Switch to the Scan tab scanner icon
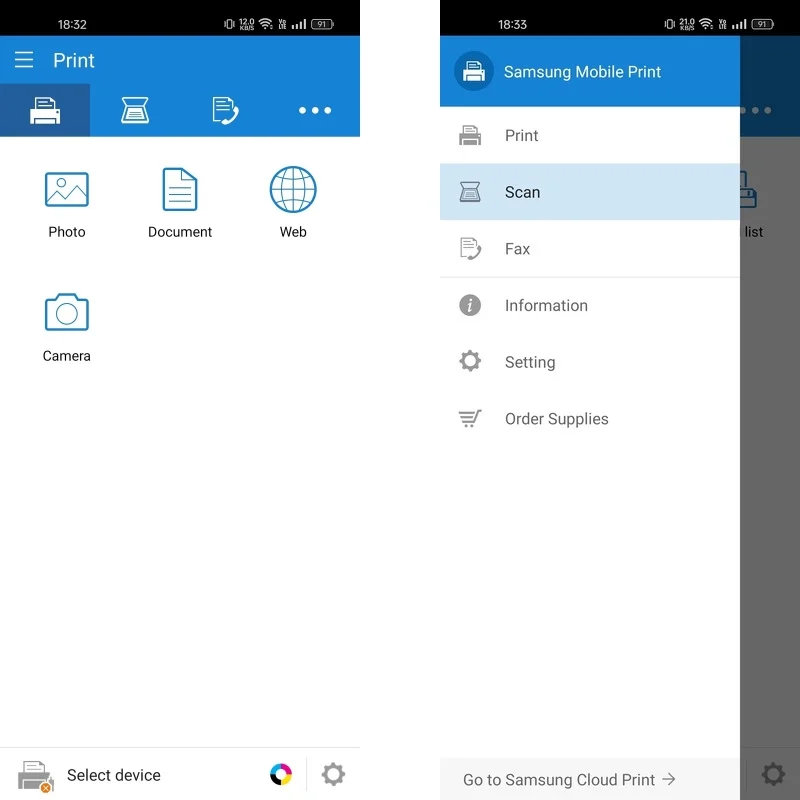Viewport: 800px width, 800px height. click(x=135, y=110)
